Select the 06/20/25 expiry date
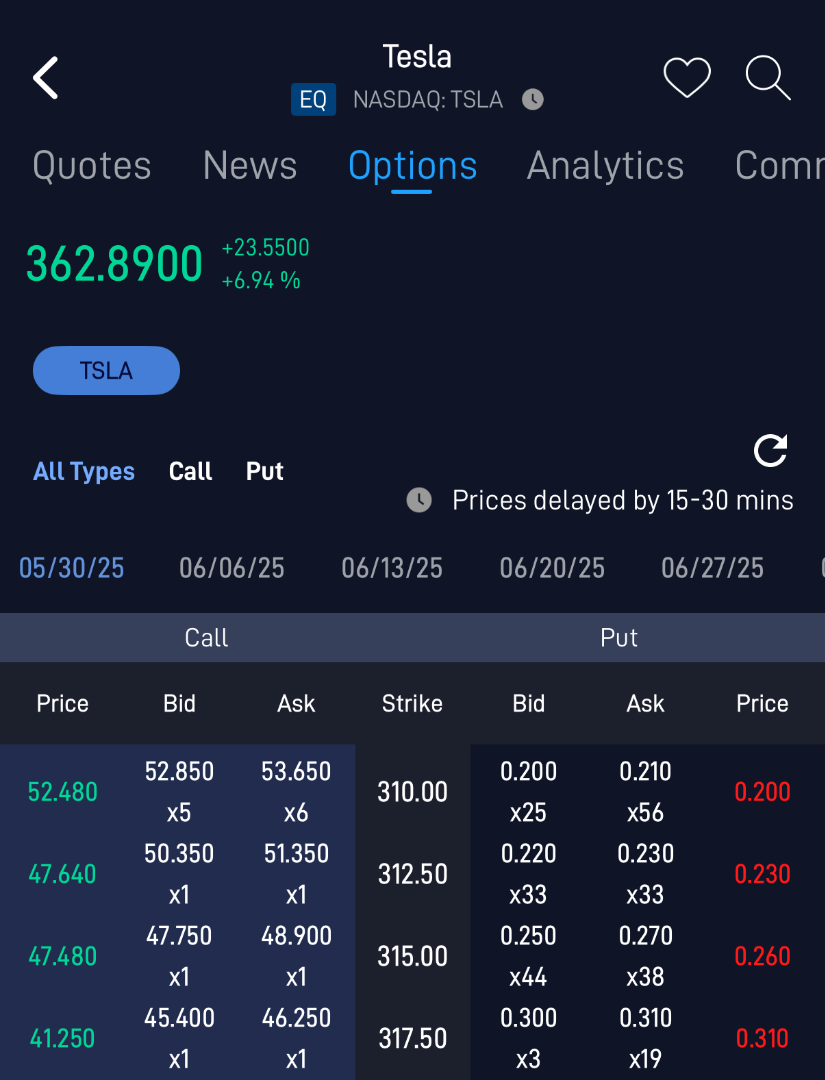 pyautogui.click(x=552, y=568)
